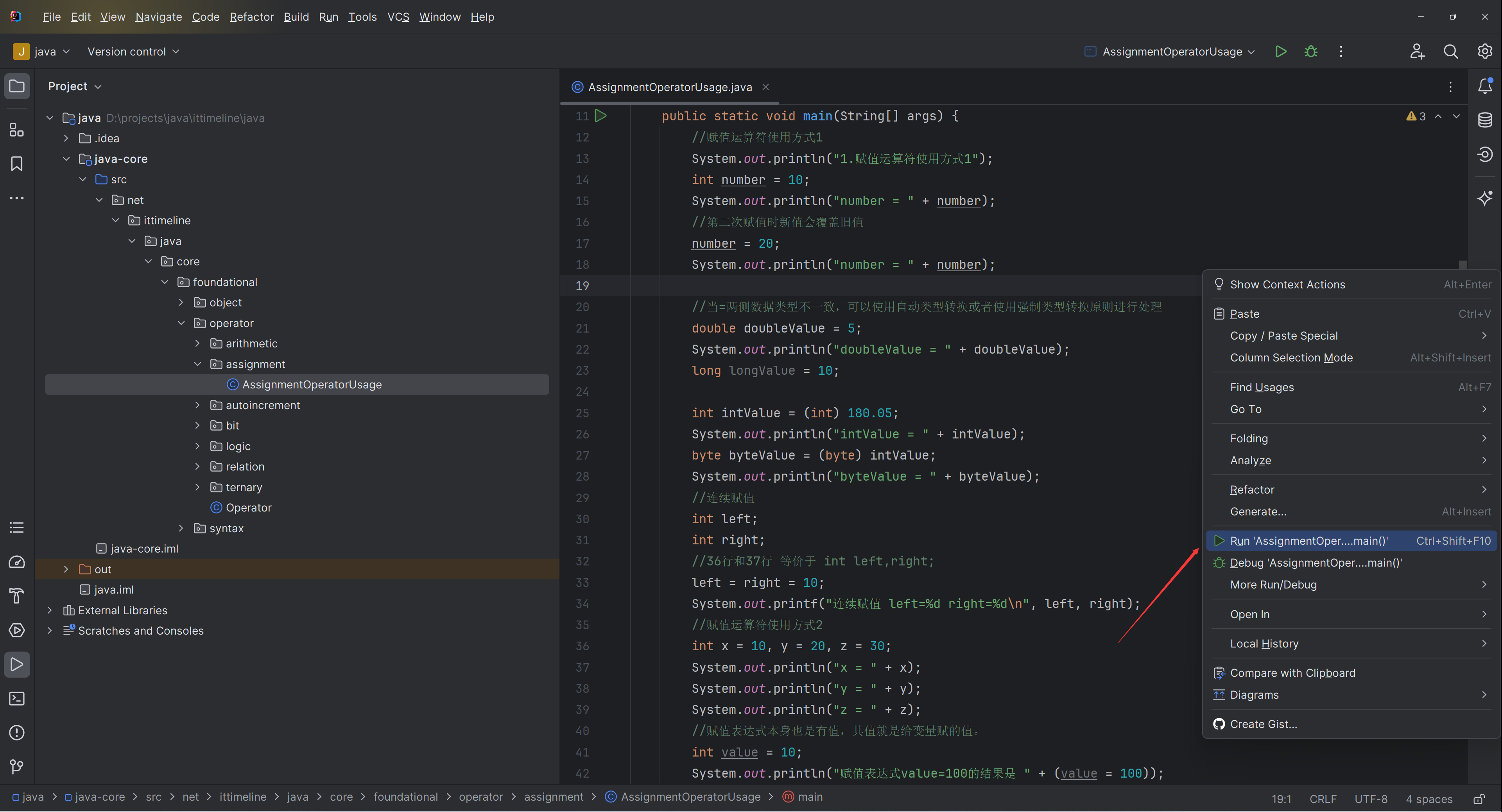Open the Project view mode dropdown
Screen dimensions: 1502x812
75,86
